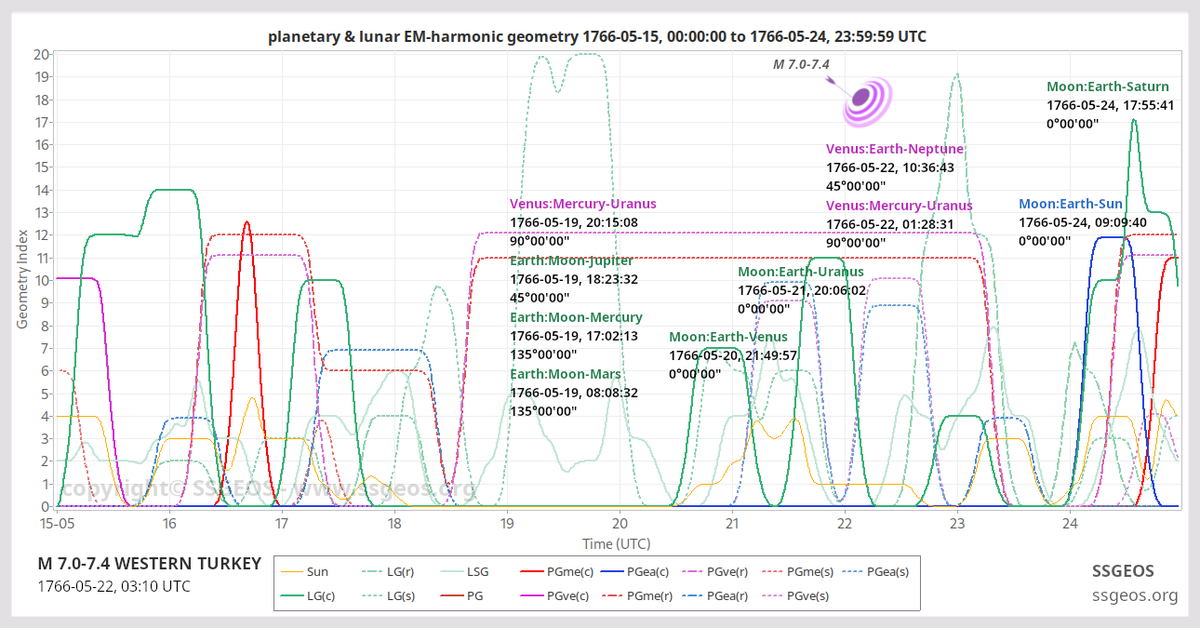This screenshot has width=1200, height=628.
Task: Click the Moon:Earth-Venus annotation
Action: (x=728, y=337)
